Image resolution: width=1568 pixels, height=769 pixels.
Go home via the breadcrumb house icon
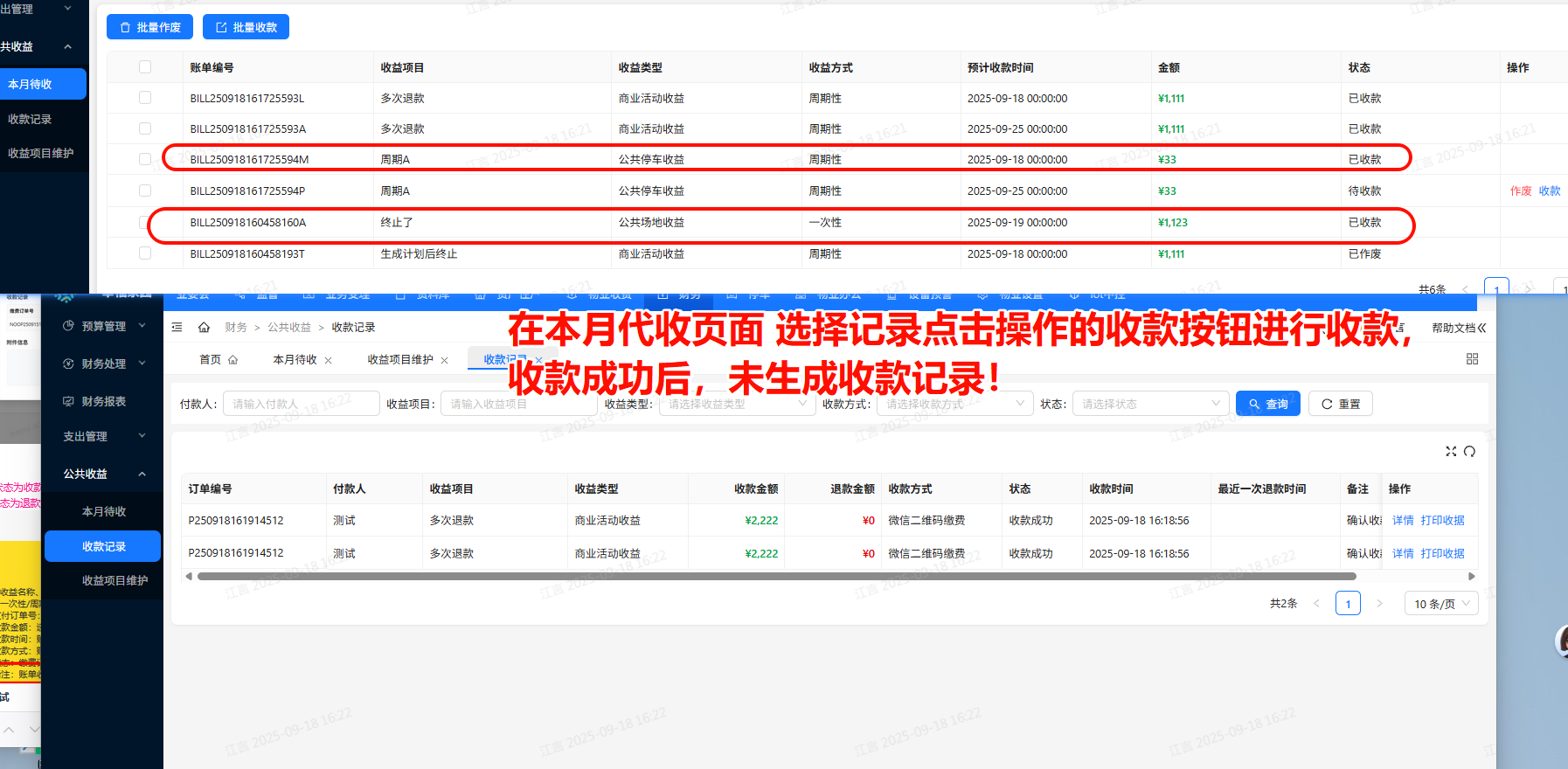[x=204, y=327]
